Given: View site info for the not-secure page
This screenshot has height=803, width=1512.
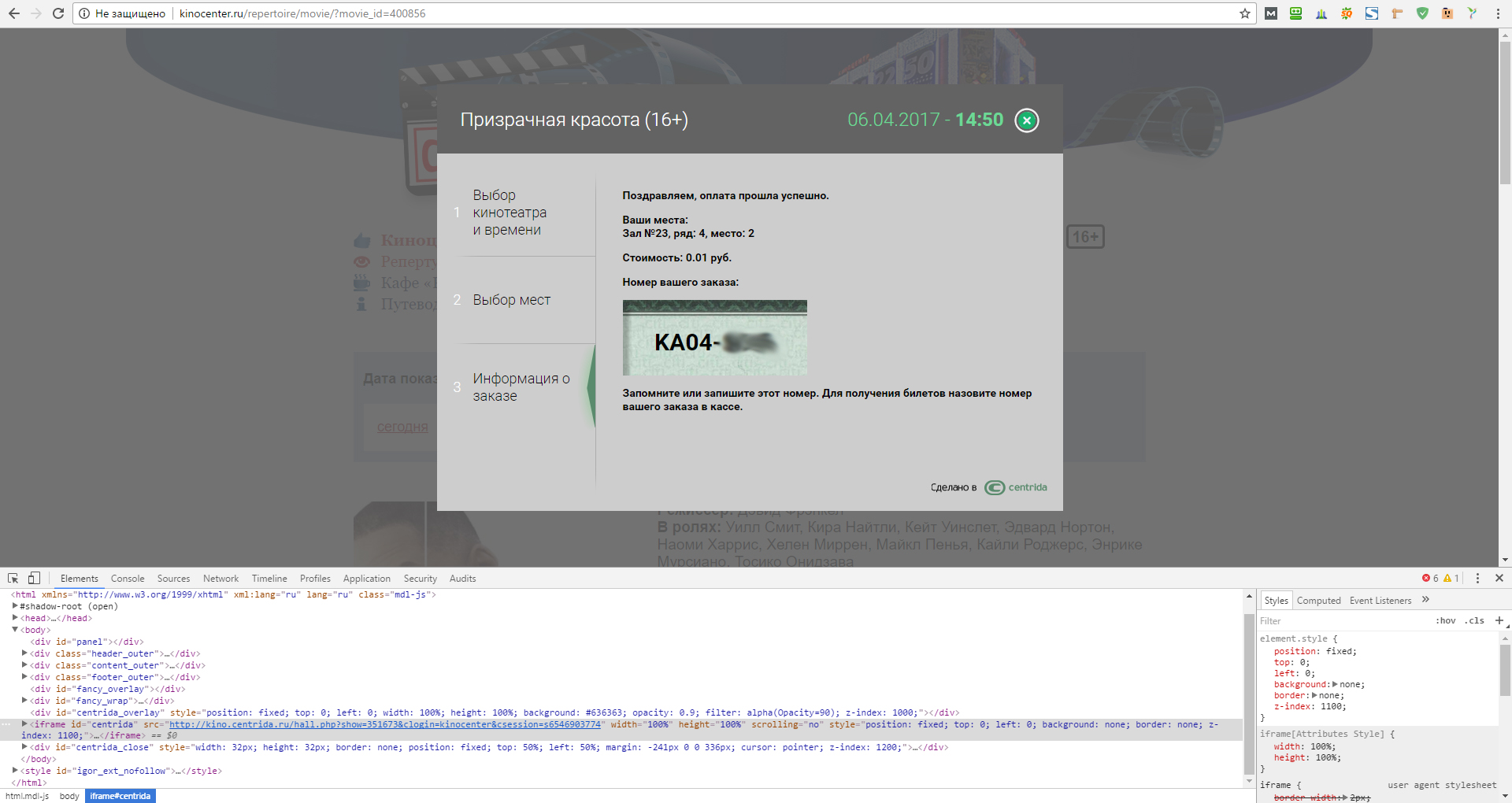Looking at the screenshot, I should click(84, 13).
